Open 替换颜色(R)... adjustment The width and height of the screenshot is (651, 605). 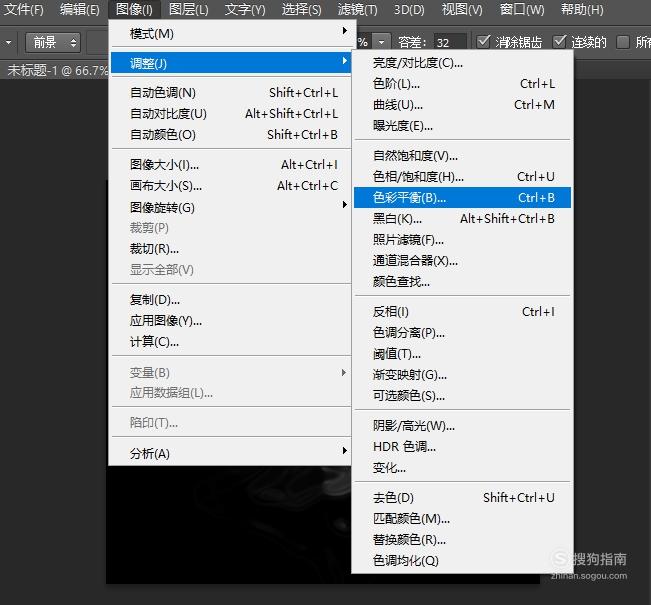click(x=462, y=540)
